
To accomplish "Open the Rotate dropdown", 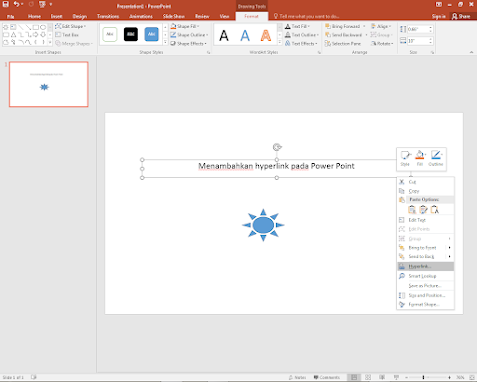I will point(382,43).
